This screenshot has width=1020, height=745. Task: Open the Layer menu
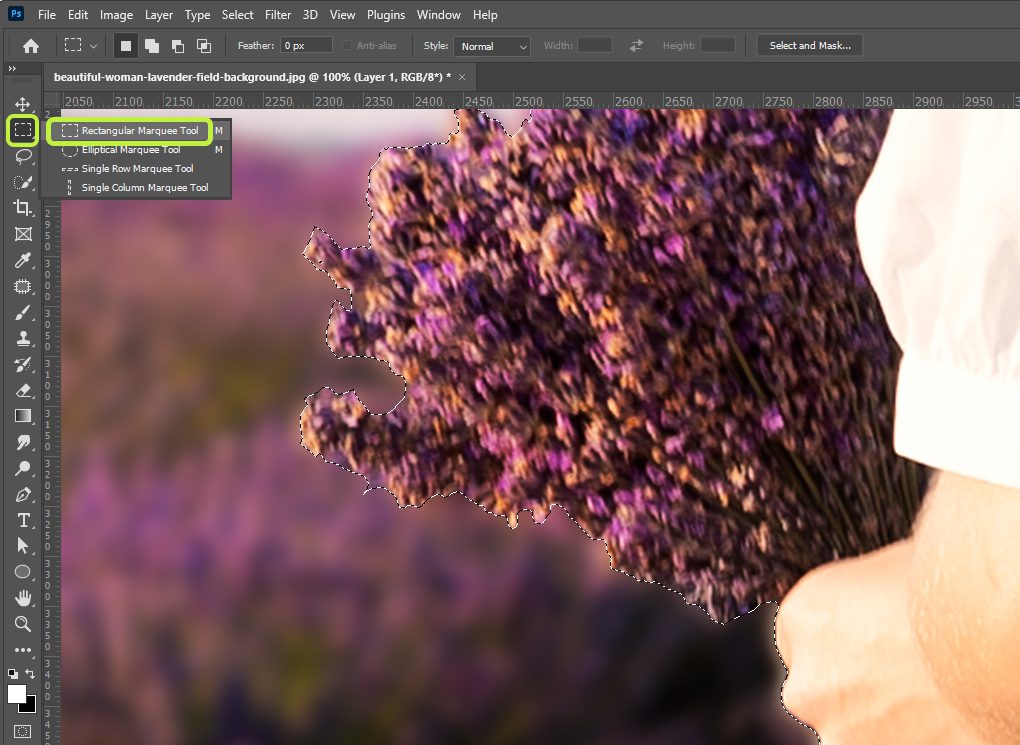[159, 14]
